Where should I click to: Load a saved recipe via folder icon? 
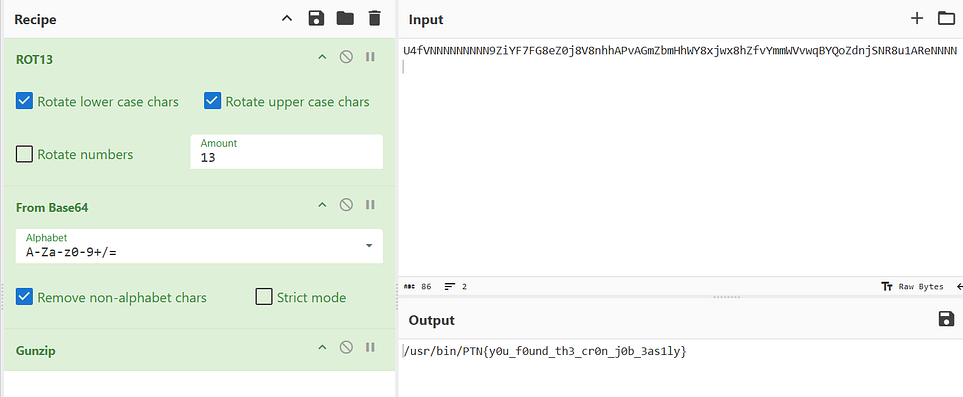click(345, 18)
